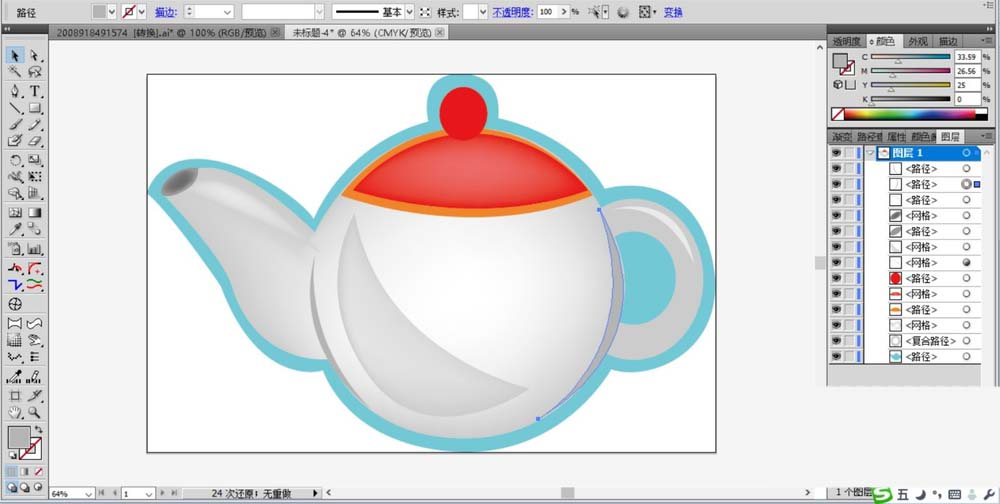Open the Recolor Artwork icon in control bar

623,12
